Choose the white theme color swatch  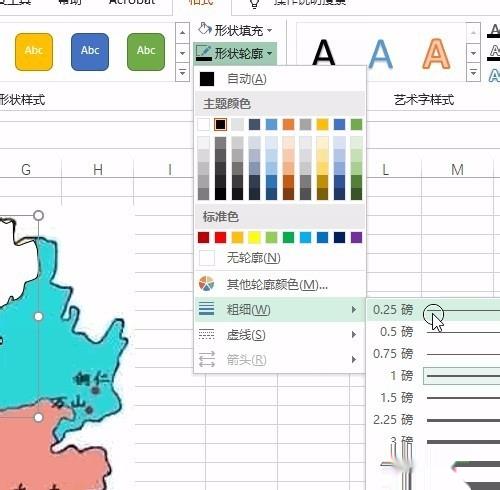pos(203,125)
